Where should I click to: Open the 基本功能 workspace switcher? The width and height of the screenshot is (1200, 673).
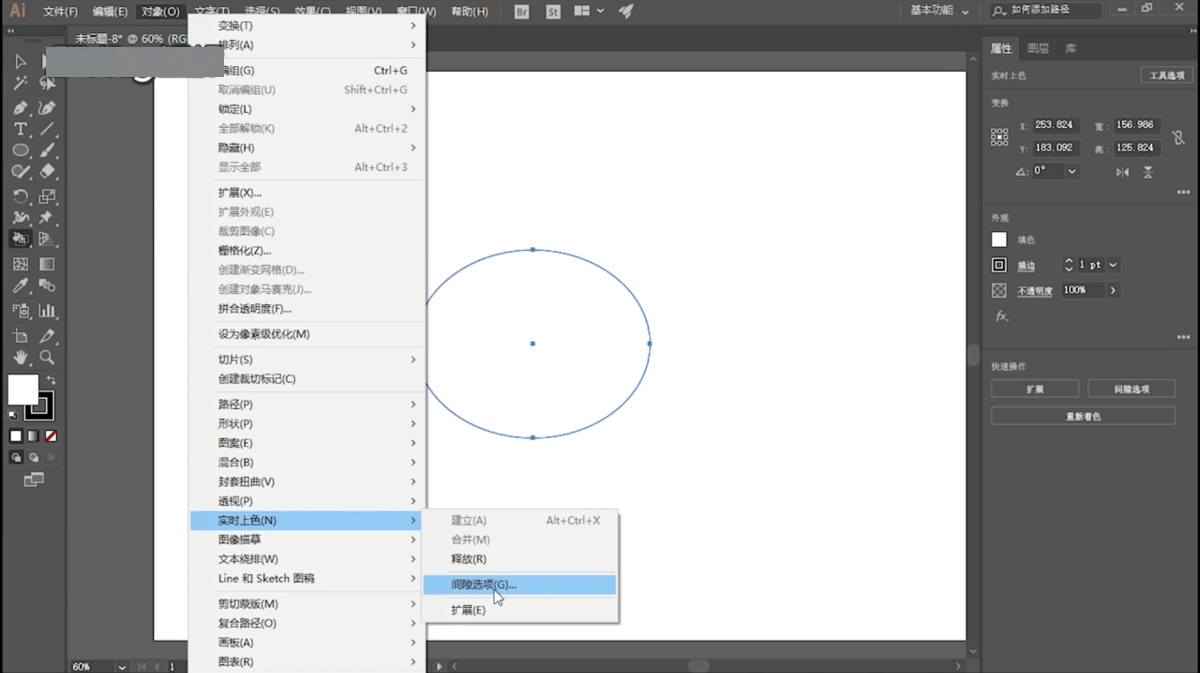tap(939, 11)
